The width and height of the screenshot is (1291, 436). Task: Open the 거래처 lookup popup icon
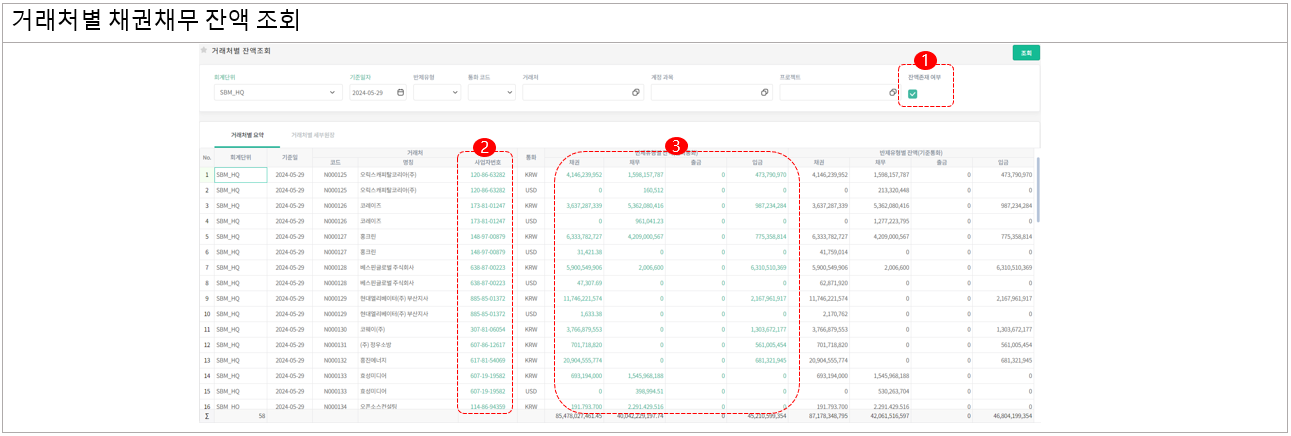point(635,92)
